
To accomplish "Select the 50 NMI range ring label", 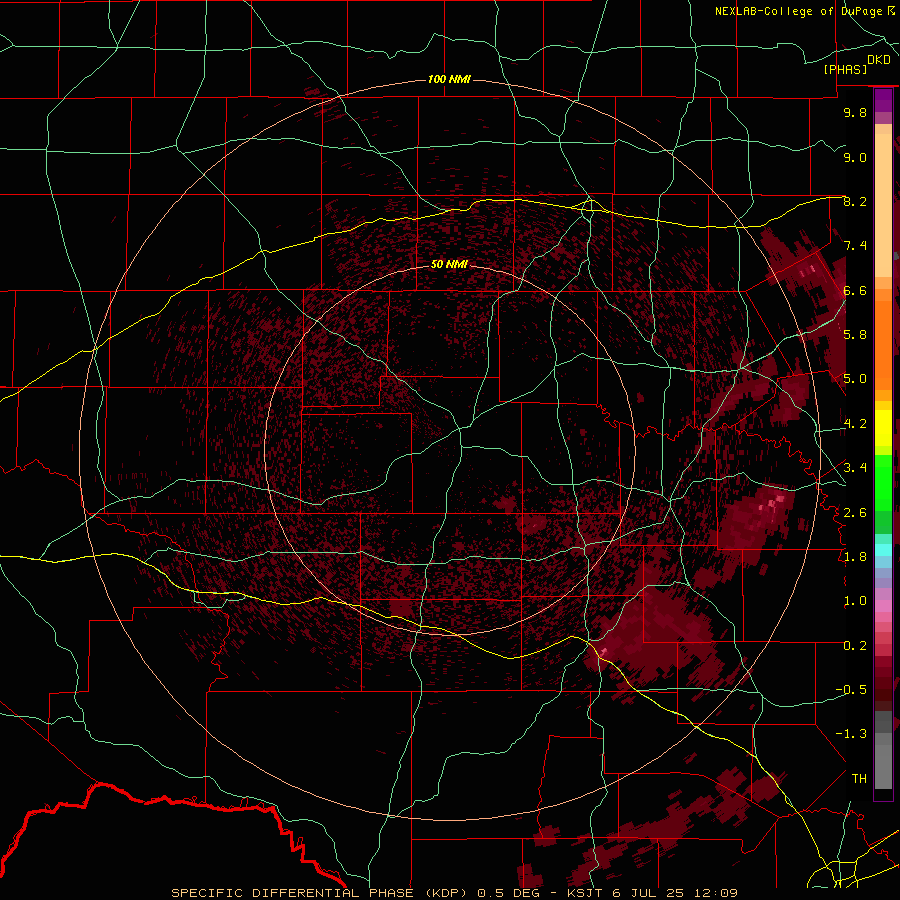I will pyautogui.click(x=449, y=264).
